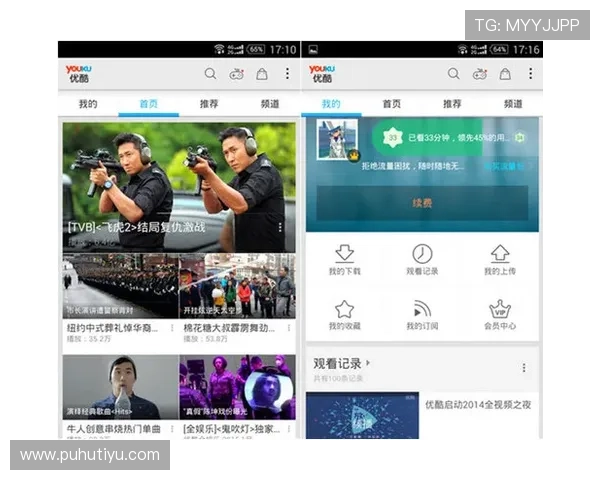Image resolution: width=600 pixels, height=480 pixels.
Task: Open 我的下载 downloads icon
Action: (344, 253)
